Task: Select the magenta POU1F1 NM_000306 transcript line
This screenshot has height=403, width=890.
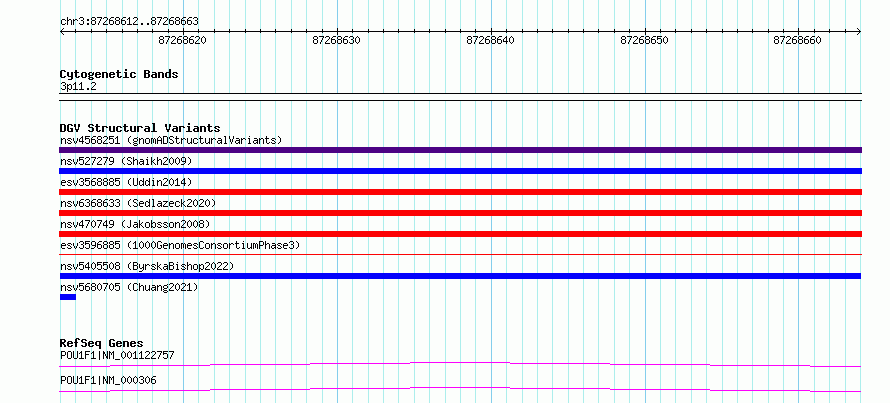Action: [x=460, y=389]
